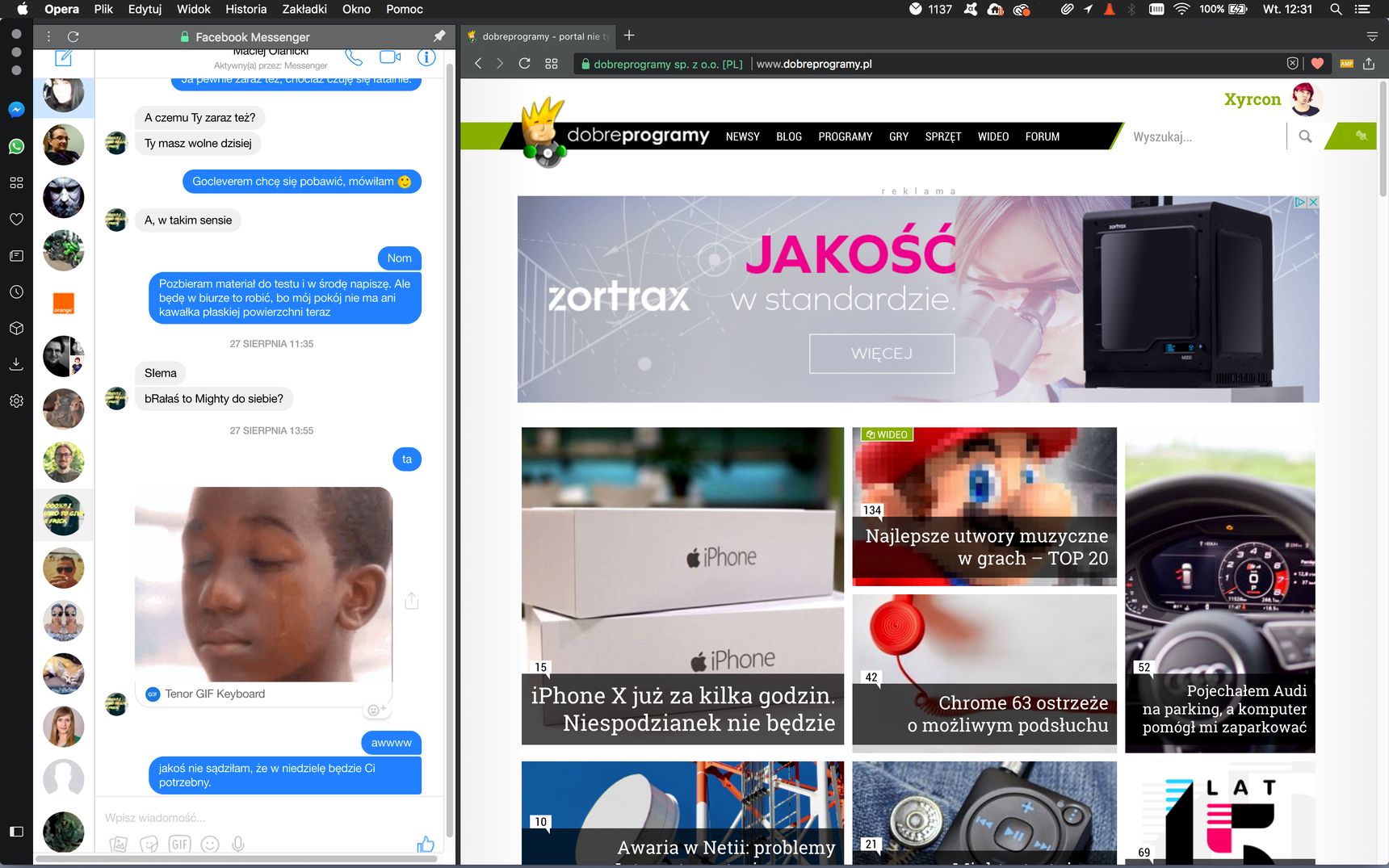Open personal news icon in sidebar

pos(16,255)
